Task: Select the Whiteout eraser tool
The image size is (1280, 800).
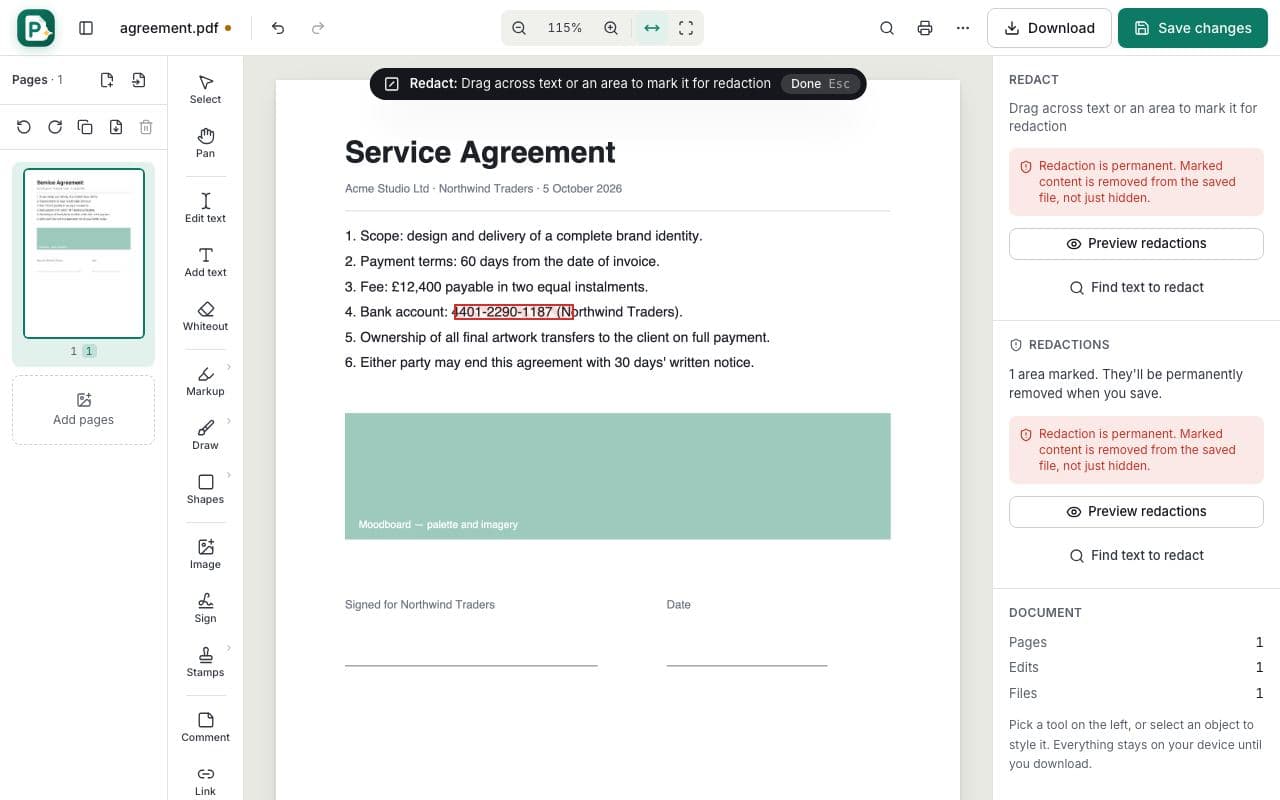Action: pos(205,316)
